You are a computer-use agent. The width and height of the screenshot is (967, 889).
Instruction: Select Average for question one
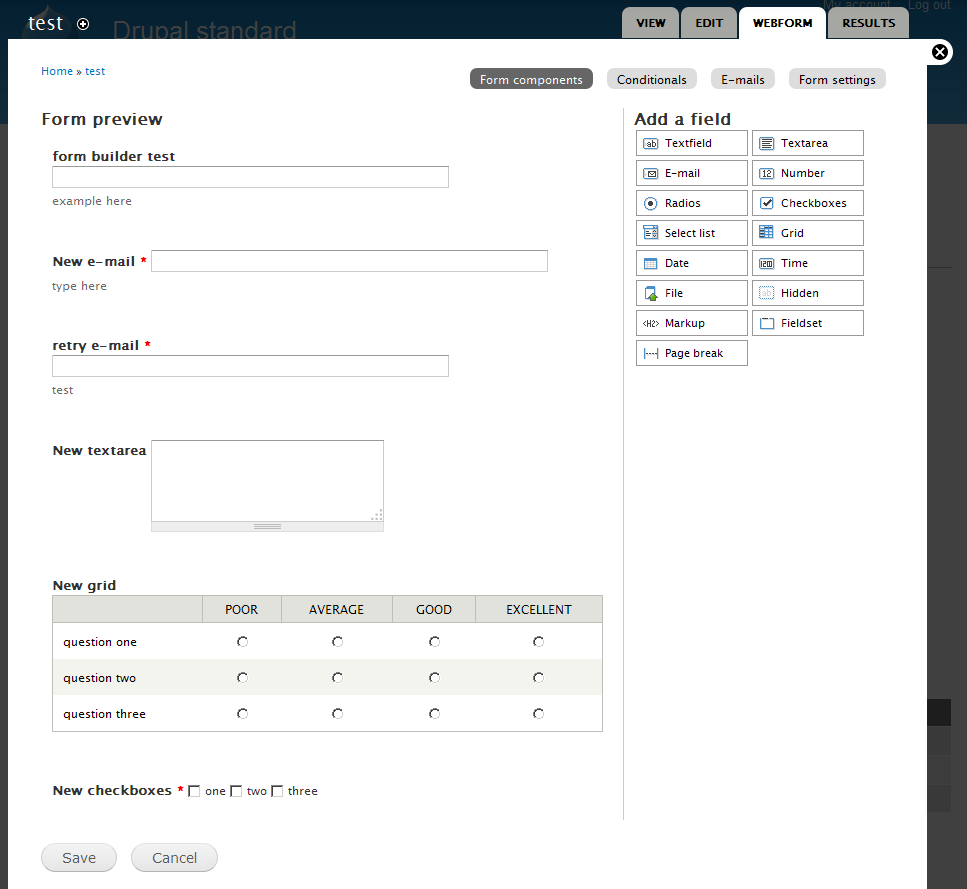click(337, 642)
